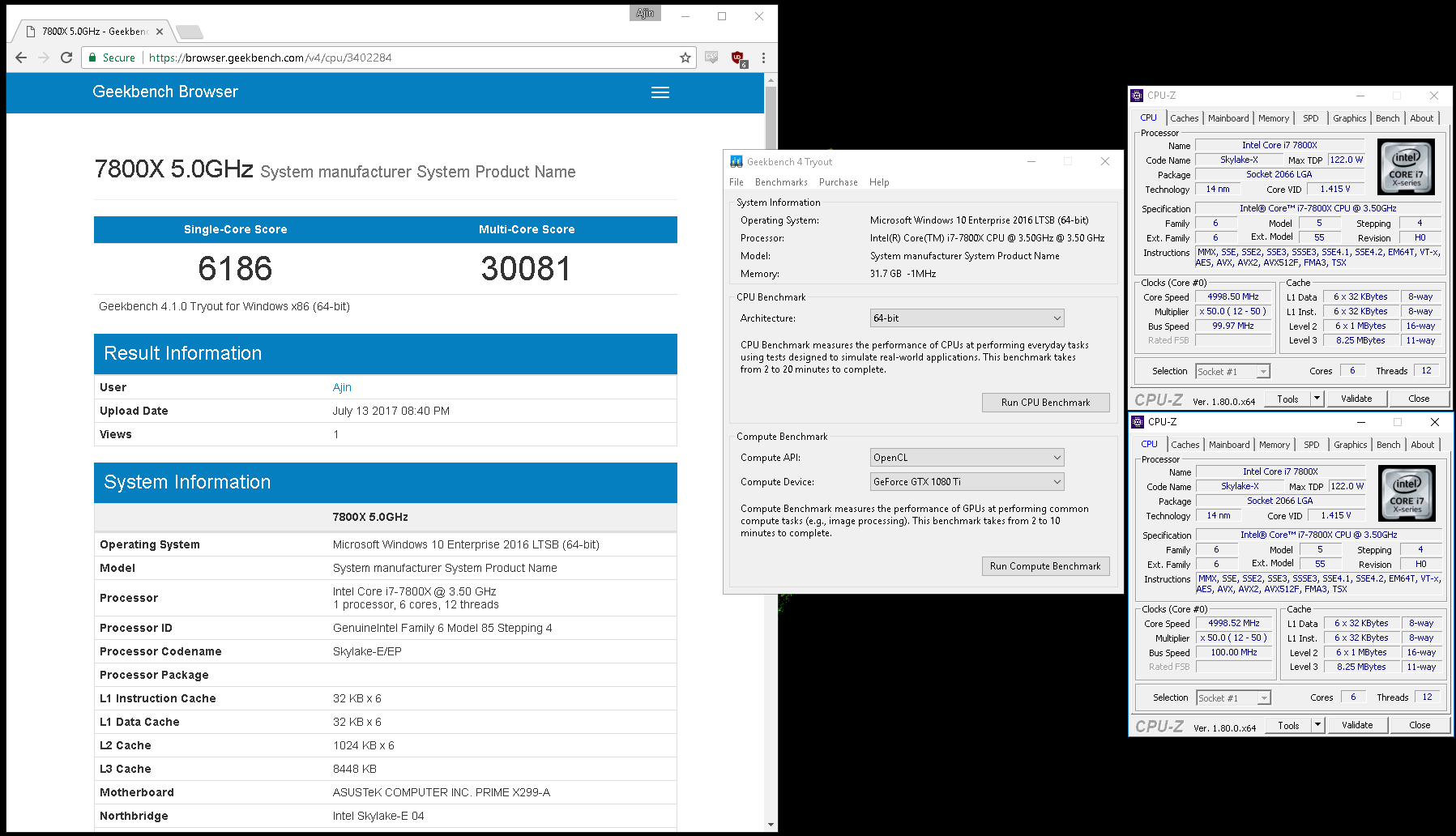
Task: Switch to Memory tab in upper CPU-Z
Action: (1274, 118)
